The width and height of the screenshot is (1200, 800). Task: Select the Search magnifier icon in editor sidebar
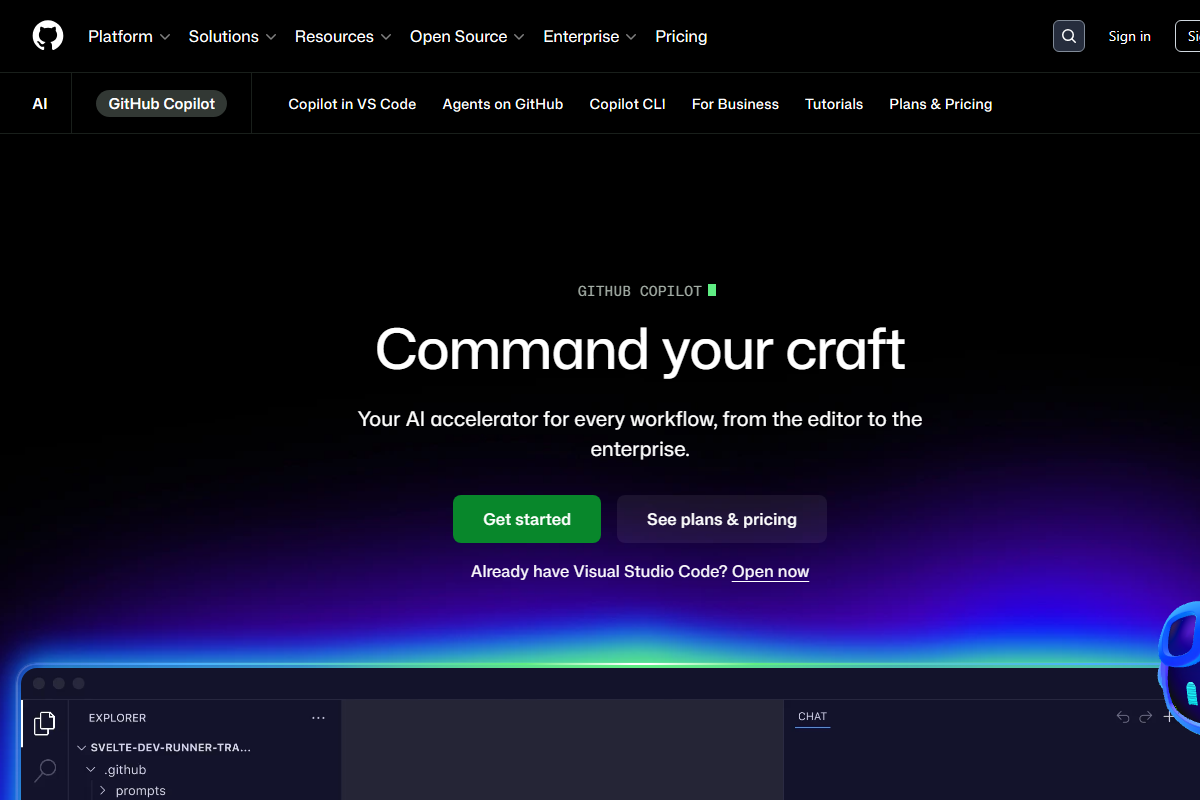pyautogui.click(x=45, y=770)
